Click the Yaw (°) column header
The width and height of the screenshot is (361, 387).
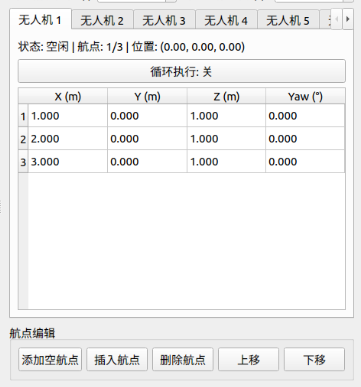(305, 96)
